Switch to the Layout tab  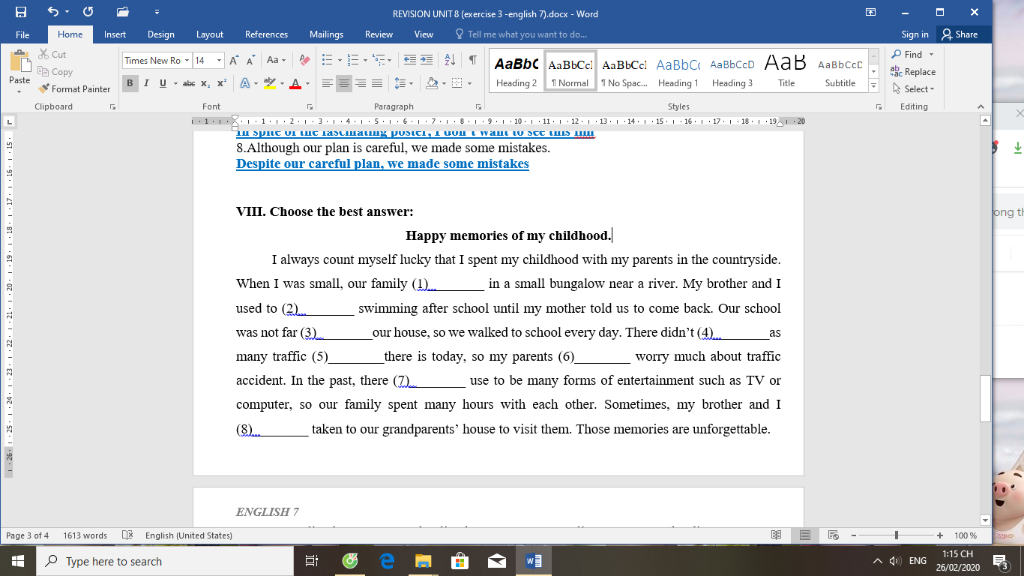210,35
